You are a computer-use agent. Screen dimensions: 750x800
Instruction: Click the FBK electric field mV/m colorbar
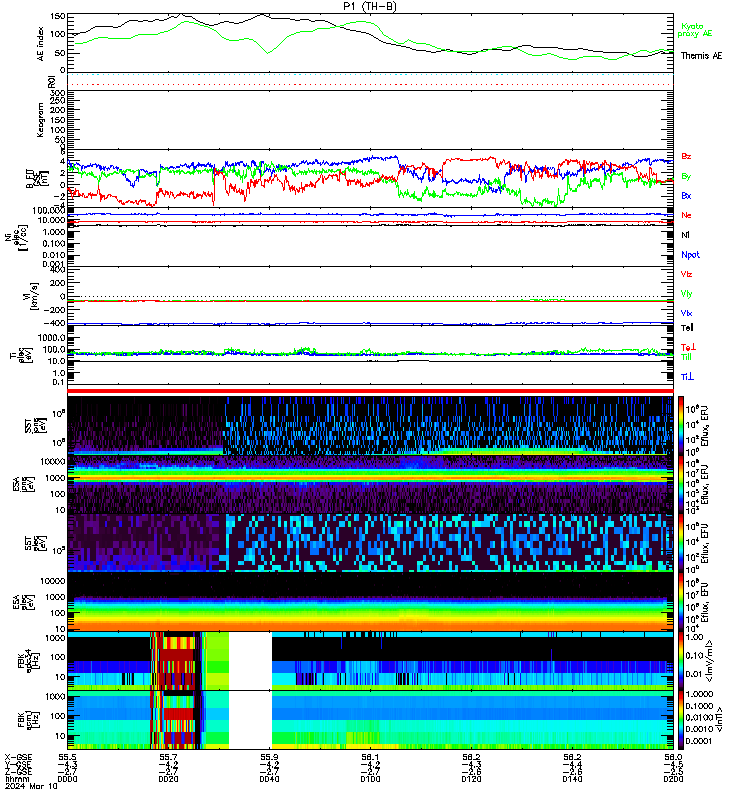point(681,661)
